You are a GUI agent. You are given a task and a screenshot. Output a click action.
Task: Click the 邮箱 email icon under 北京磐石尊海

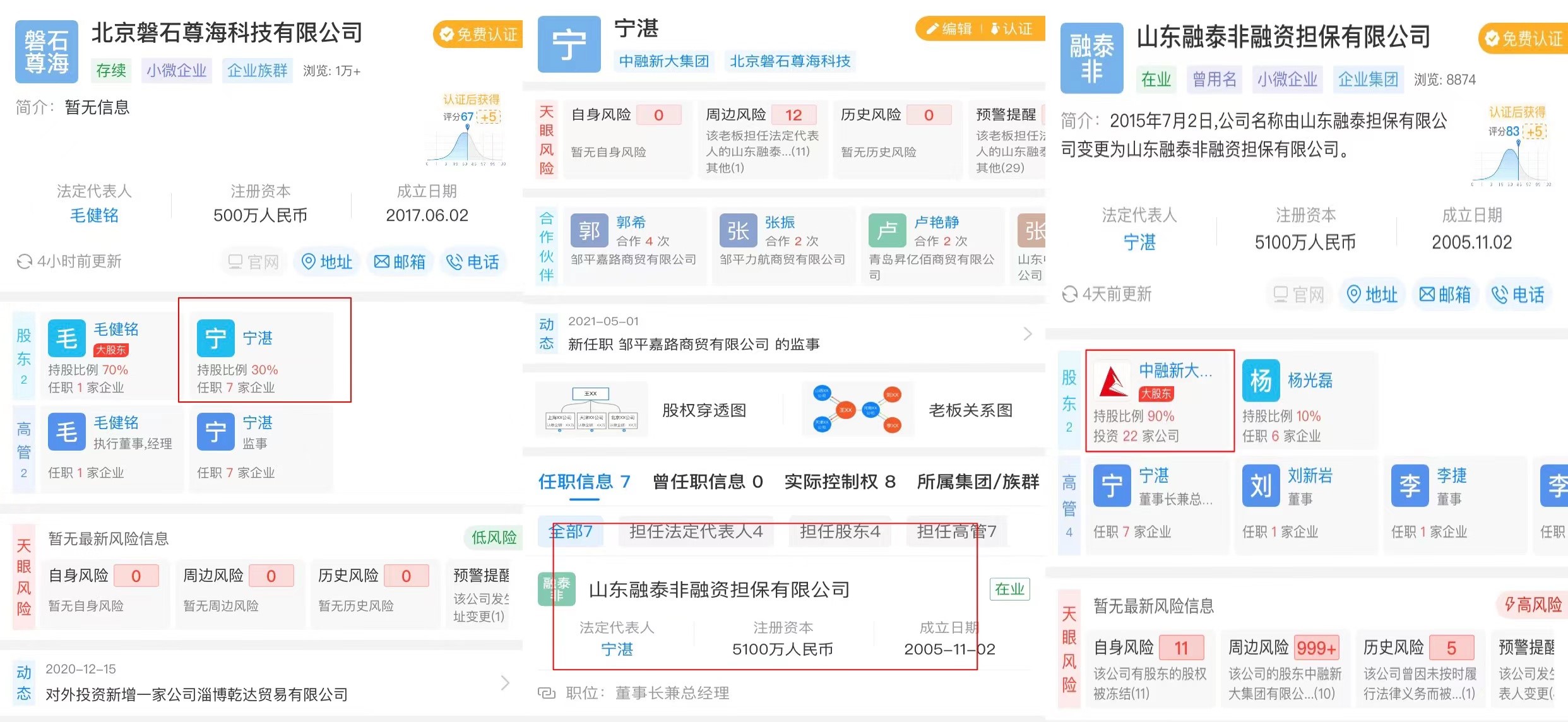[x=400, y=262]
